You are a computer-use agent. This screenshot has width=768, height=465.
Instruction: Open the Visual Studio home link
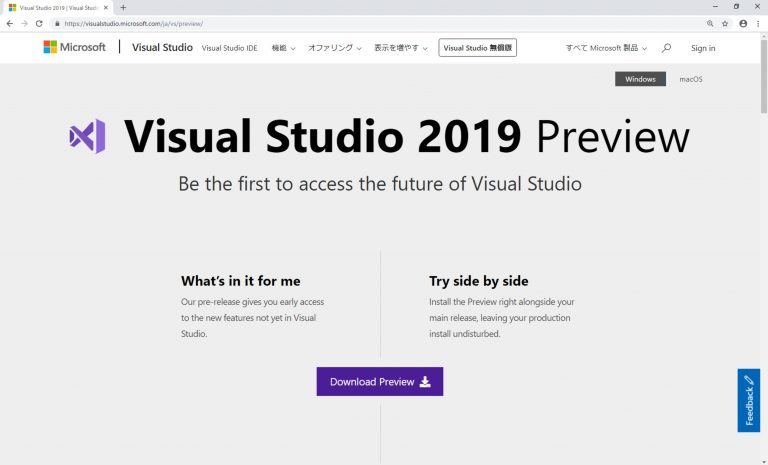pyautogui.click(x=162, y=48)
